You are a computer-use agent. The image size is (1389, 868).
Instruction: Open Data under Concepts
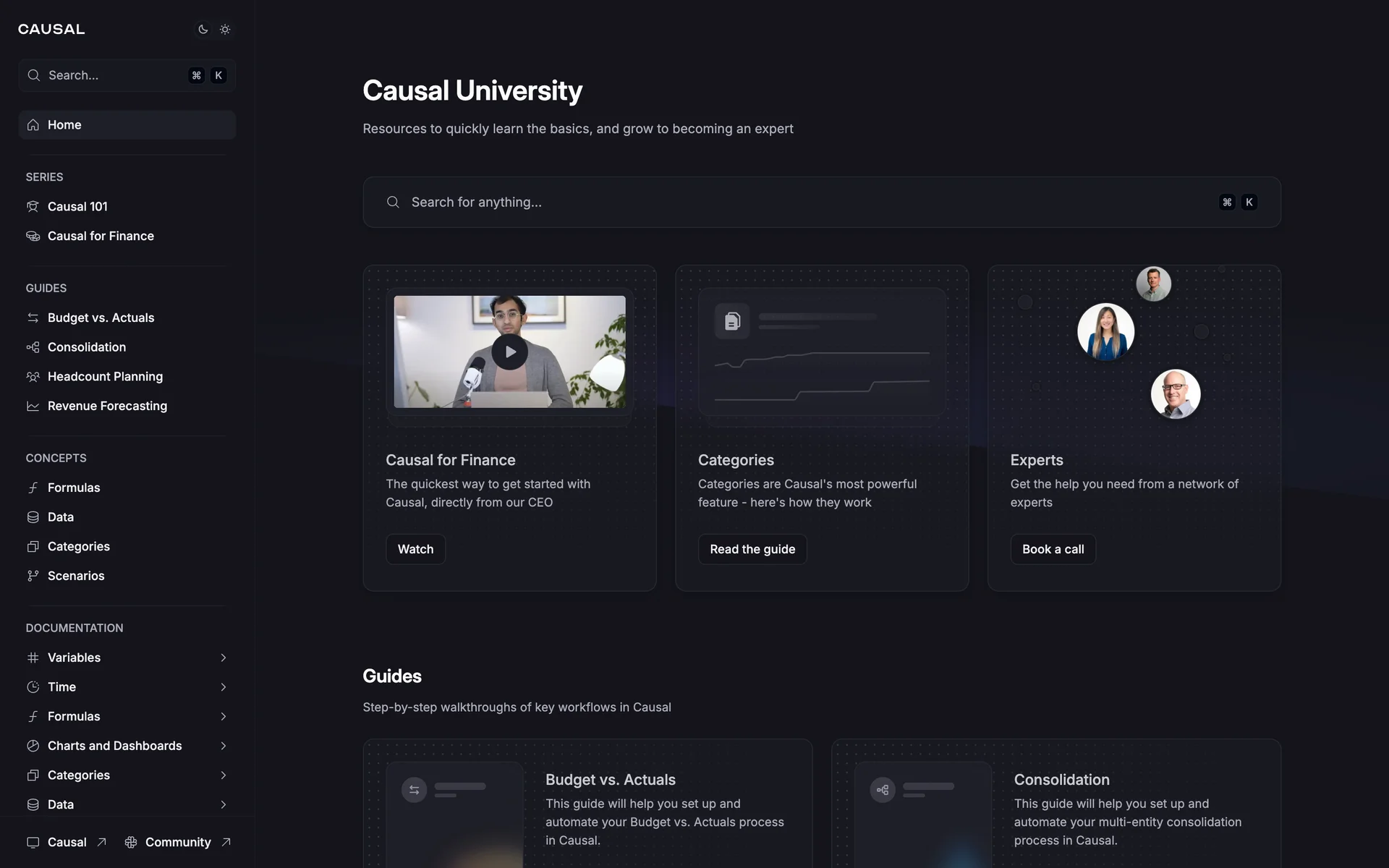61,517
